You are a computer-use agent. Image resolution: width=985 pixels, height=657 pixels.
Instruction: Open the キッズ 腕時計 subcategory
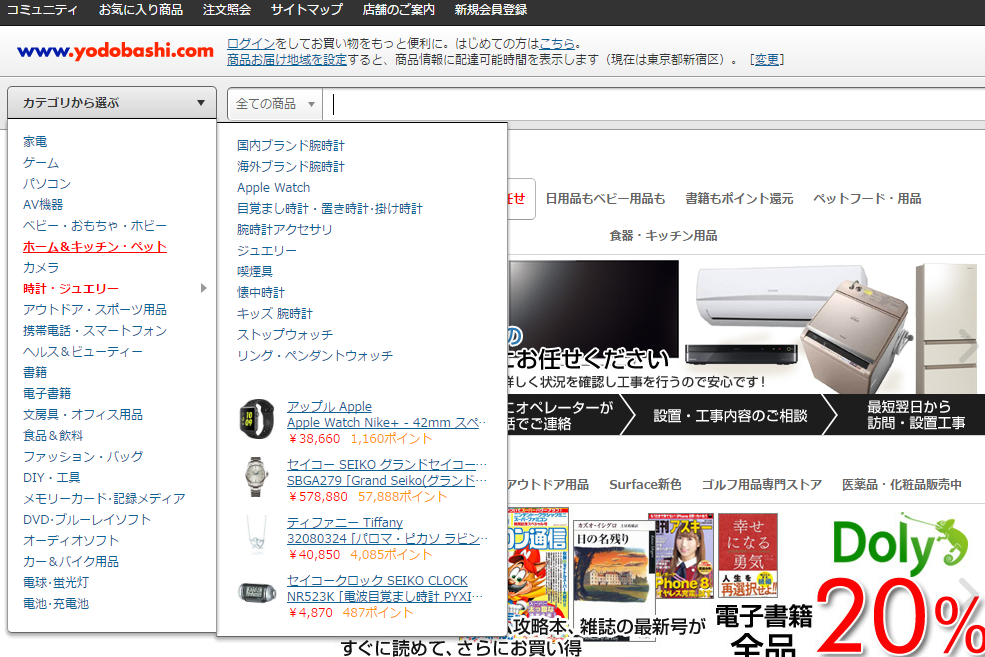[275, 313]
